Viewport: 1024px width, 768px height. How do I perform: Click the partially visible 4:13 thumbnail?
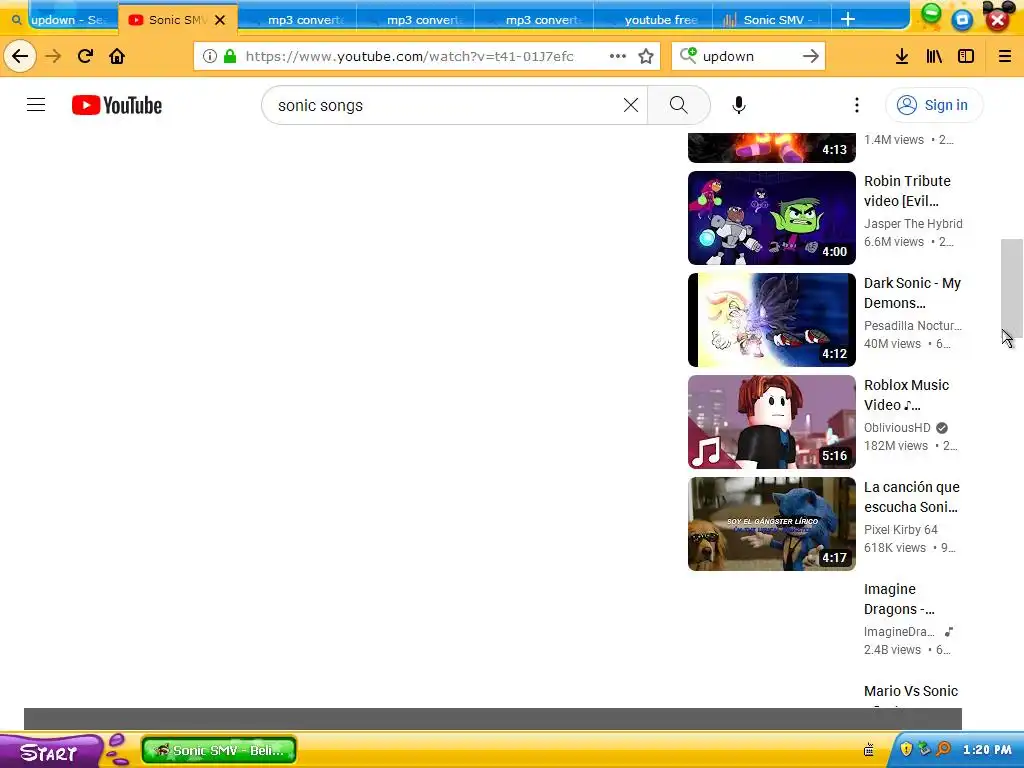772,148
